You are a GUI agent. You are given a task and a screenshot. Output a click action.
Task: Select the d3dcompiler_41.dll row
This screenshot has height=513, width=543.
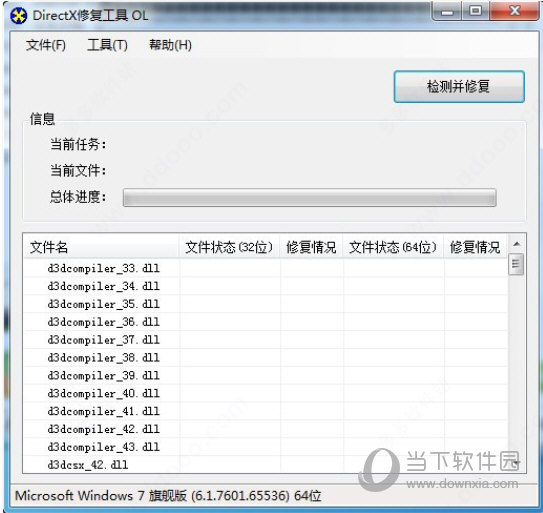pos(266,412)
